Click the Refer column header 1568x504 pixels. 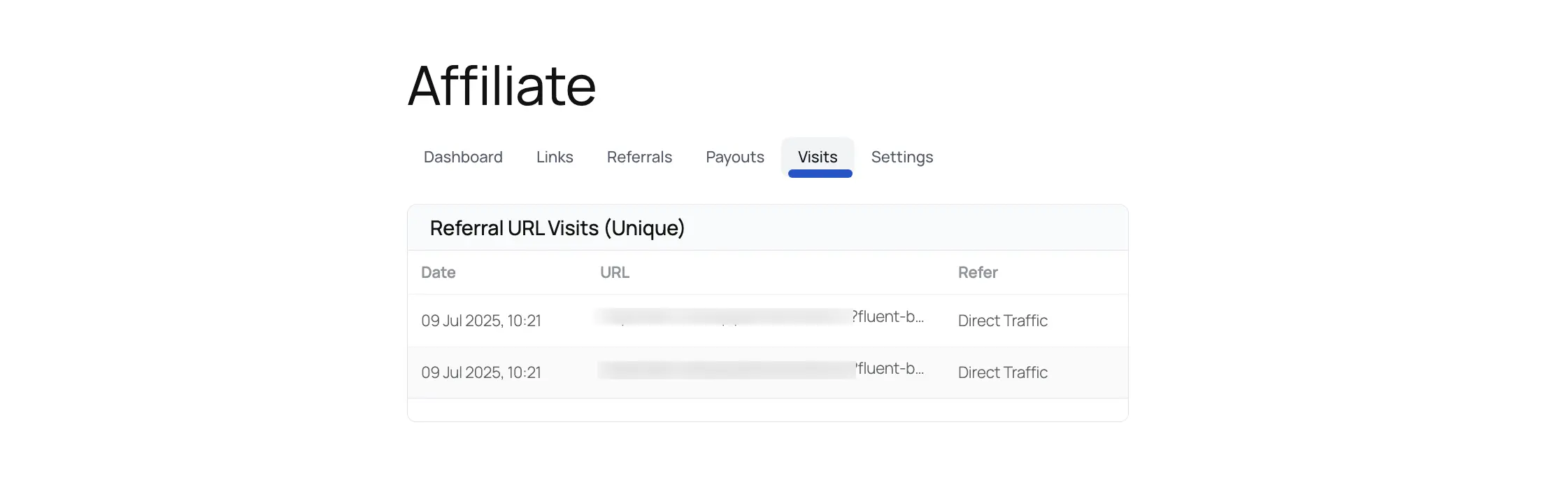coord(978,272)
